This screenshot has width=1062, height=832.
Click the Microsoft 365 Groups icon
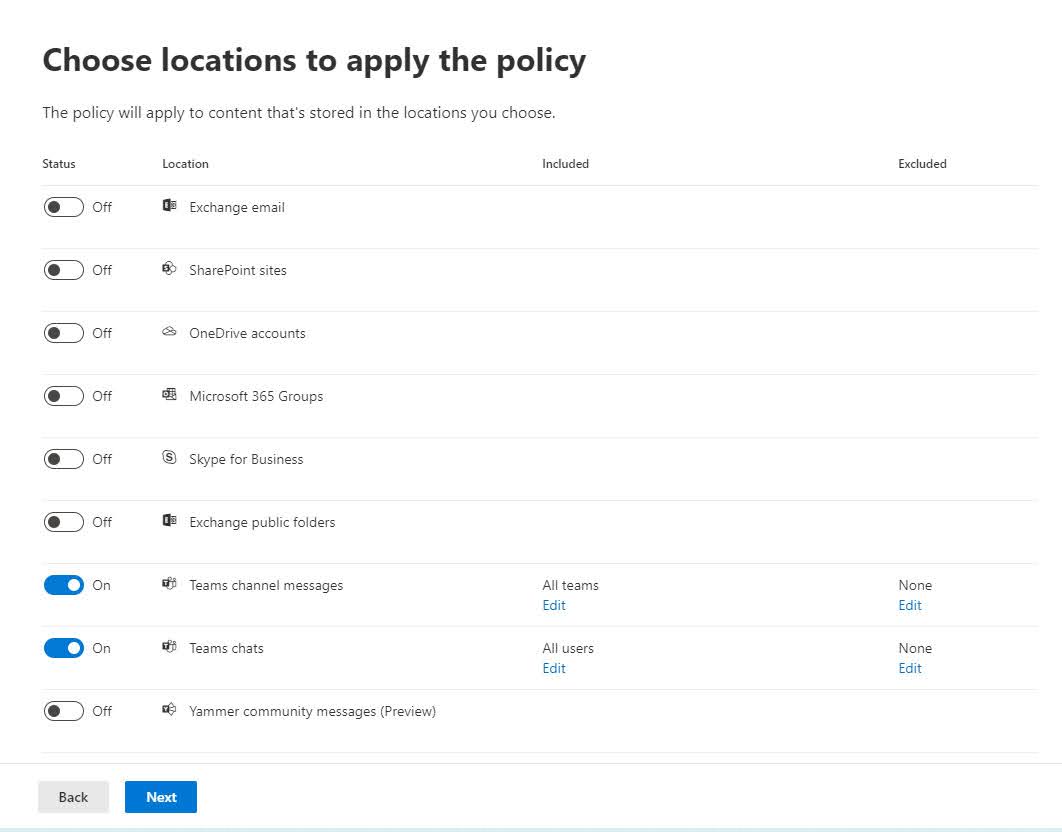pos(169,396)
